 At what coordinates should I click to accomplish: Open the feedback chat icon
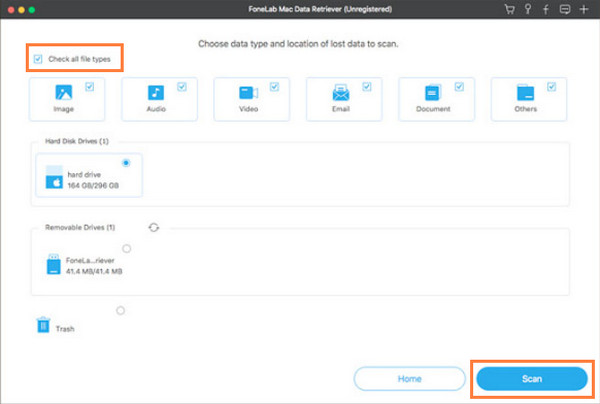tap(565, 9)
